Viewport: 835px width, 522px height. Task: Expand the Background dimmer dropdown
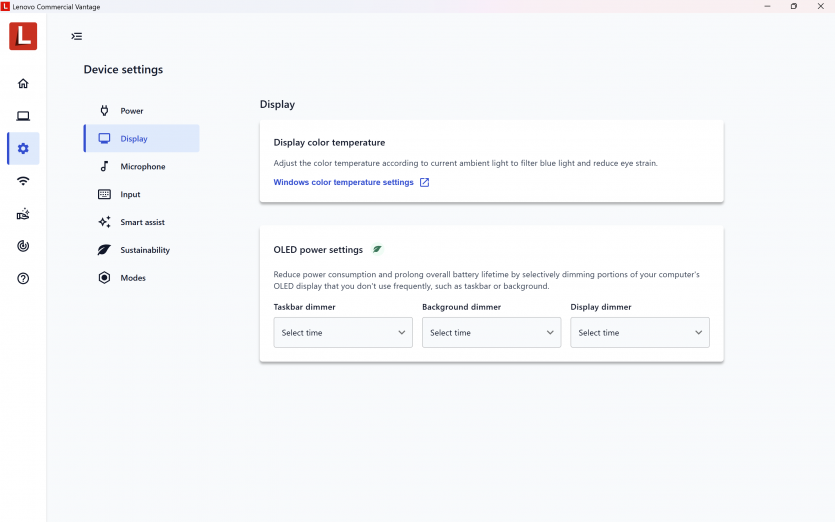(491, 333)
